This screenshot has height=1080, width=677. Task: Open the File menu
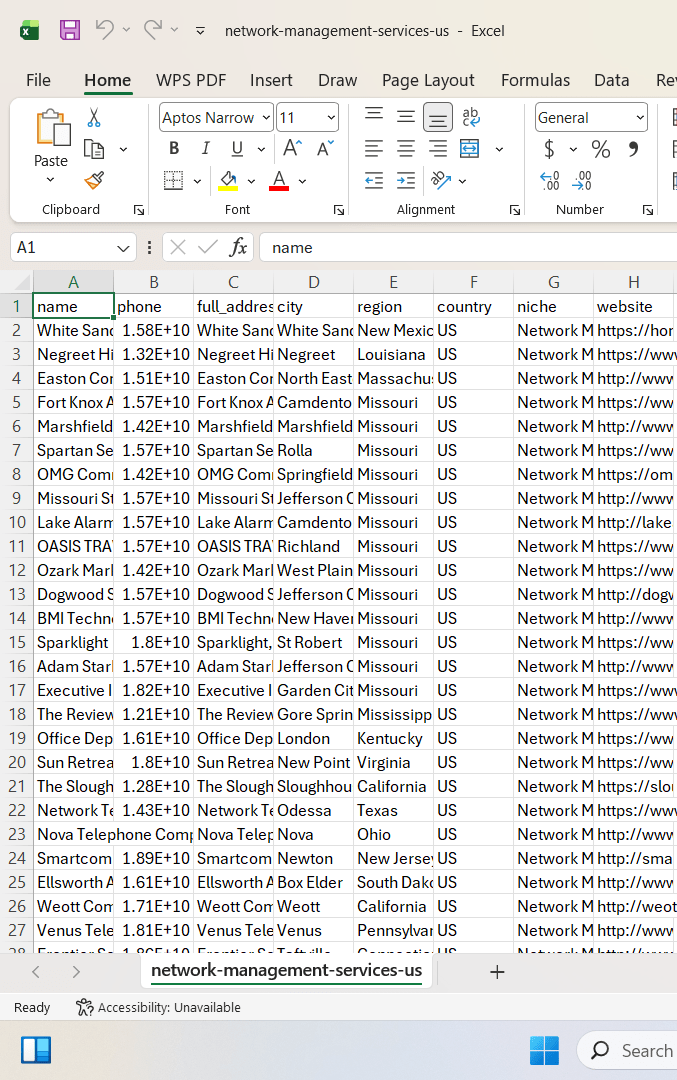pyautogui.click(x=39, y=80)
